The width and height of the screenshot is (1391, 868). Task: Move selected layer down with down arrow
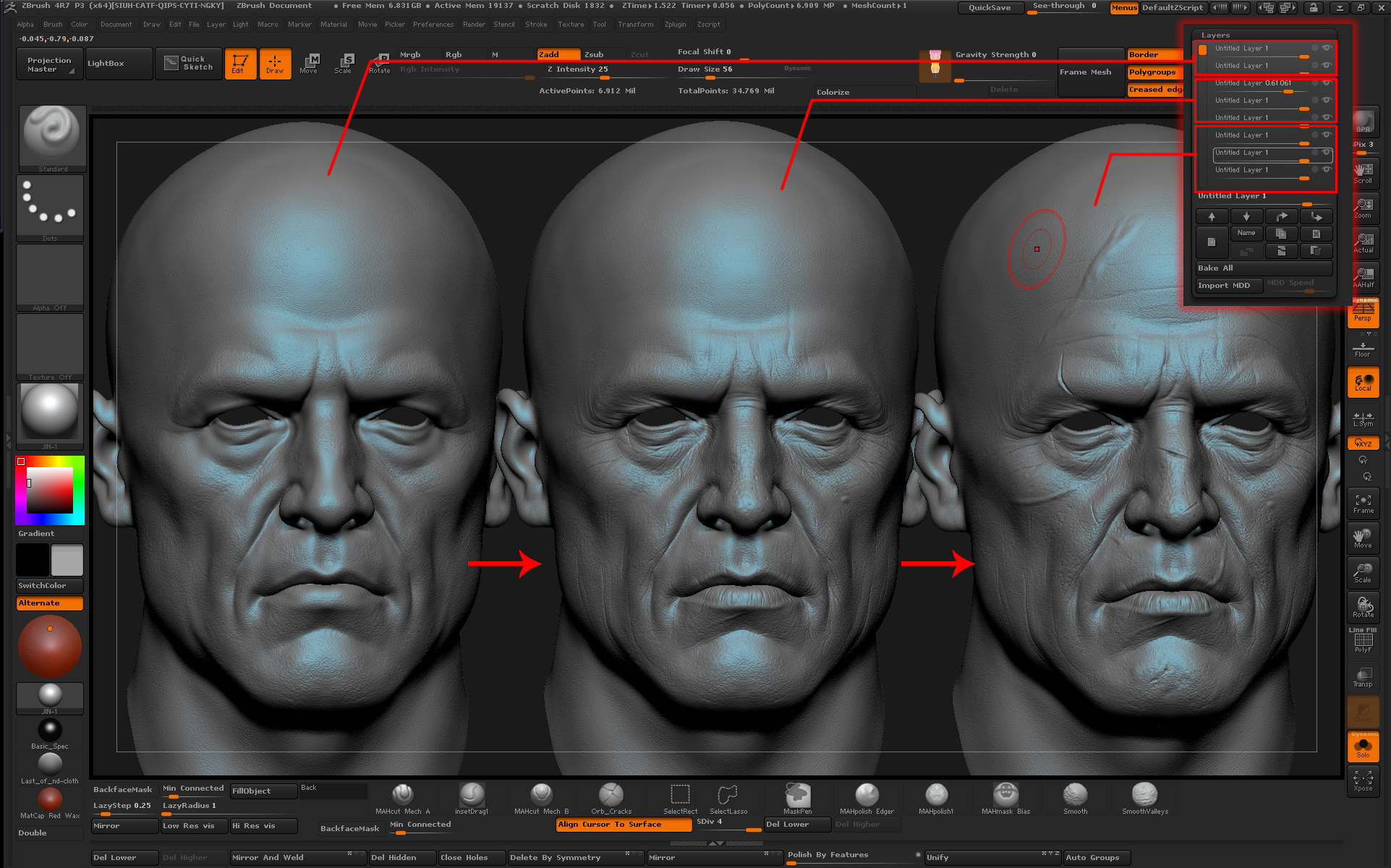pos(1246,216)
